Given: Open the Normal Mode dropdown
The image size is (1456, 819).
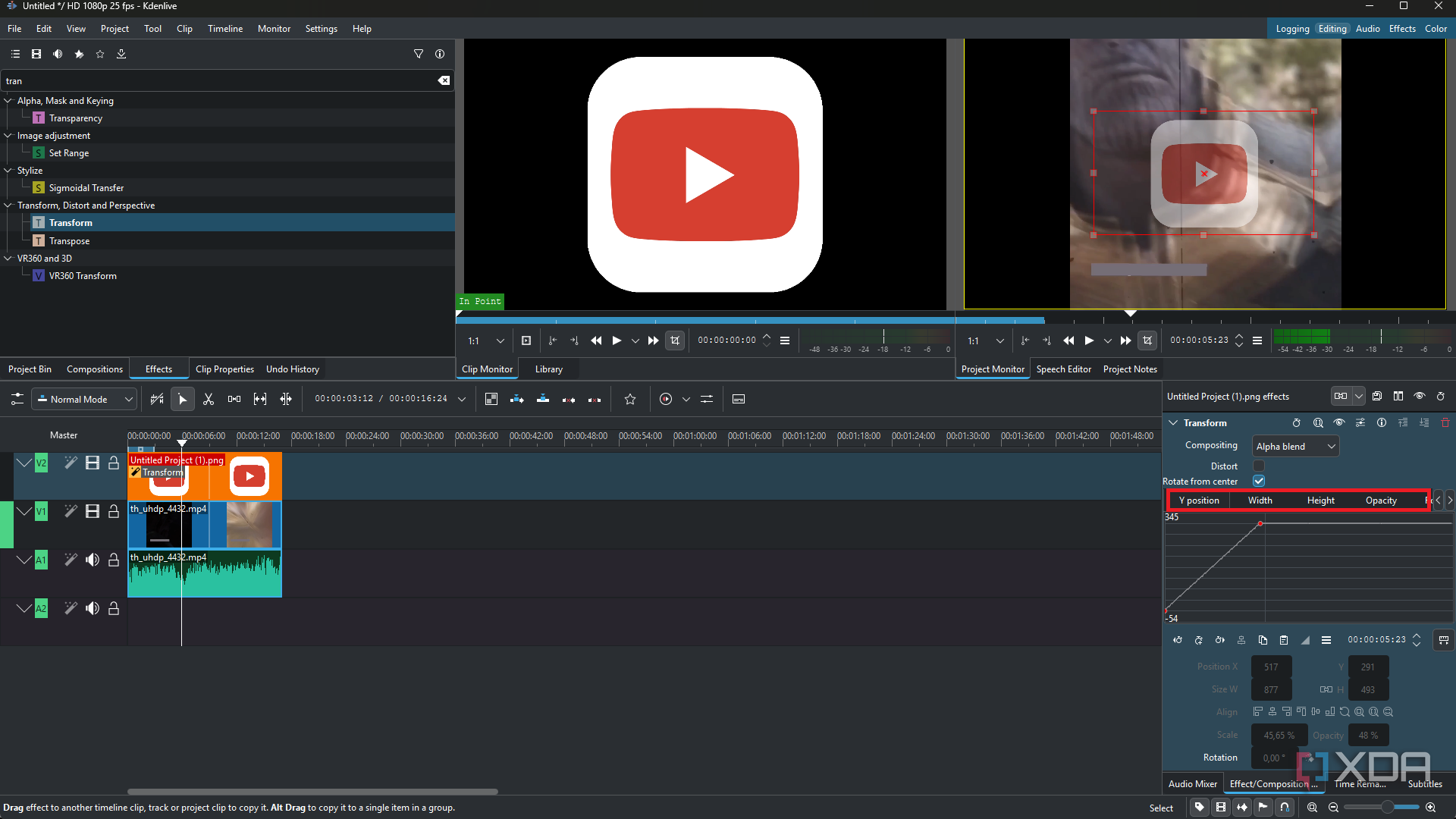Looking at the screenshot, I should [x=84, y=400].
